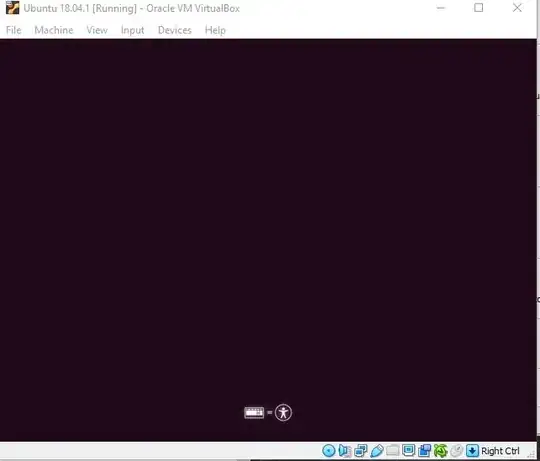Minimize the VirtualBox window
The width and height of the screenshot is (540, 461).
tap(441, 8)
